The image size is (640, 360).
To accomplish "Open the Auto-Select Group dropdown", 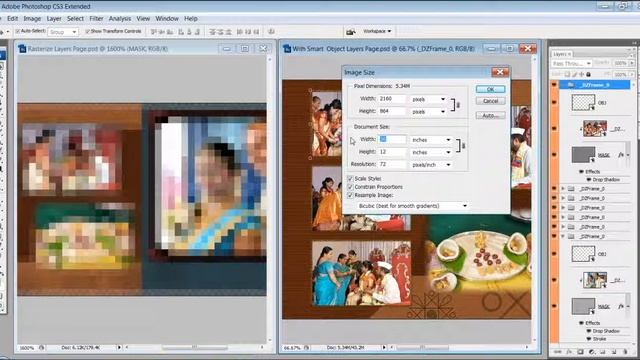I will point(63,31).
